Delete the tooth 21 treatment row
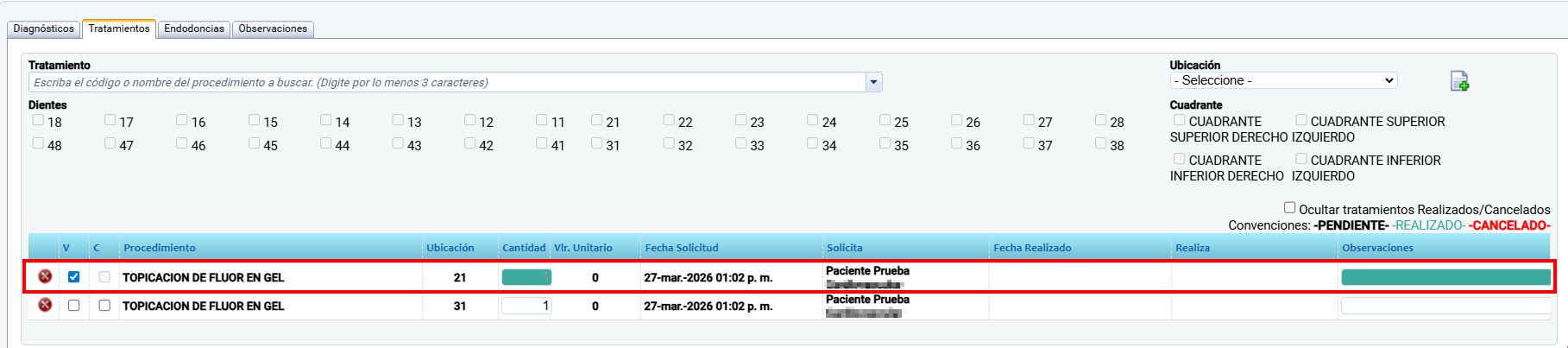 click(45, 276)
